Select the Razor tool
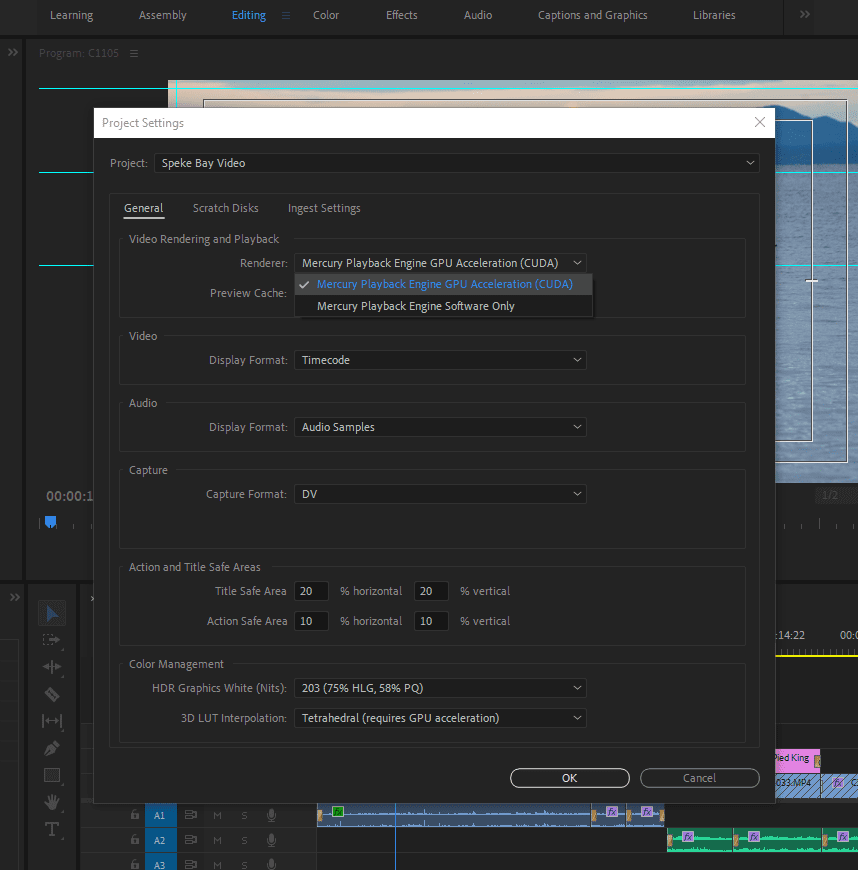Viewport: 858px width, 870px height. [52, 694]
